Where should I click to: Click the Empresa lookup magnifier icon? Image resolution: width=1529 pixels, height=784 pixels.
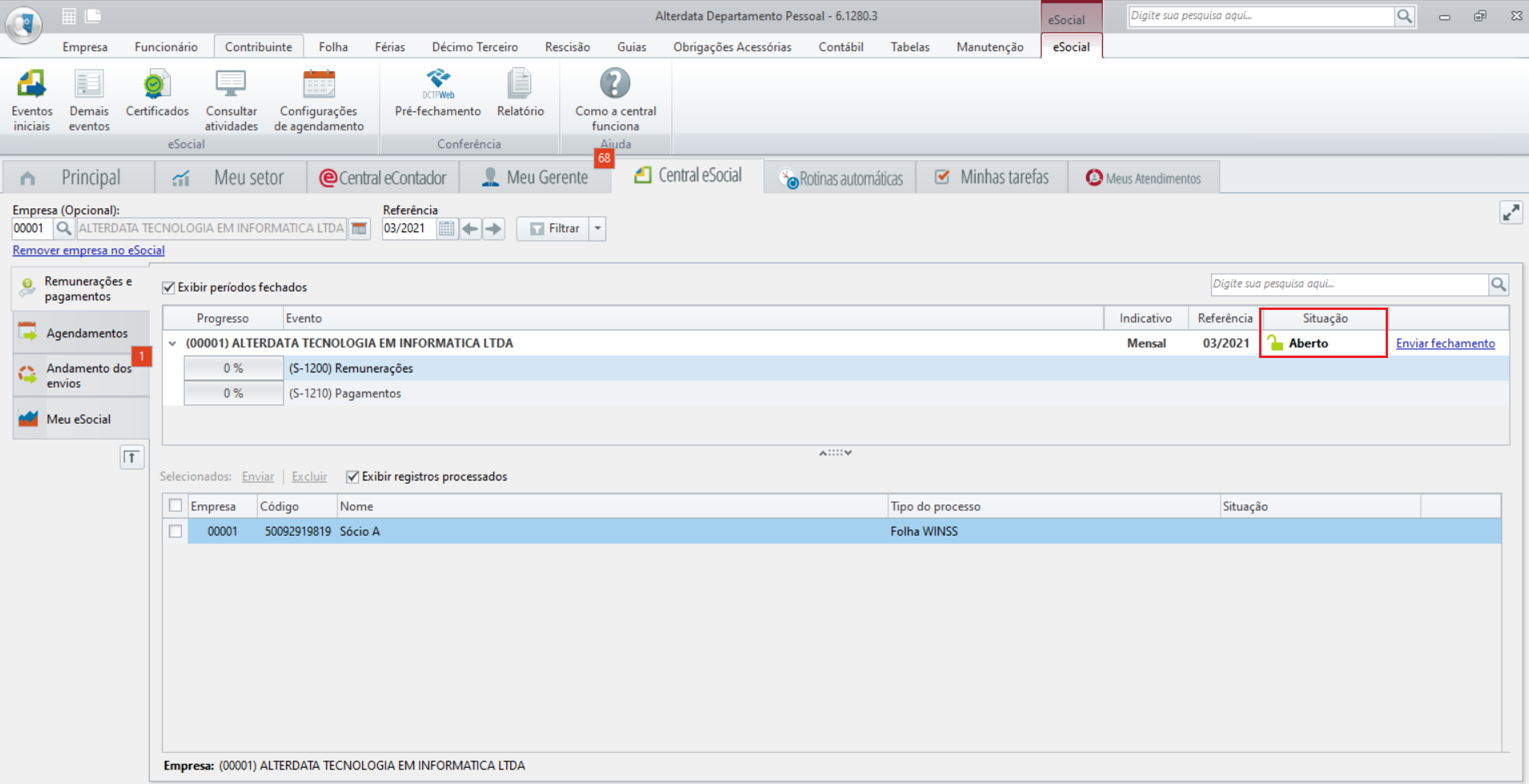[x=63, y=228]
